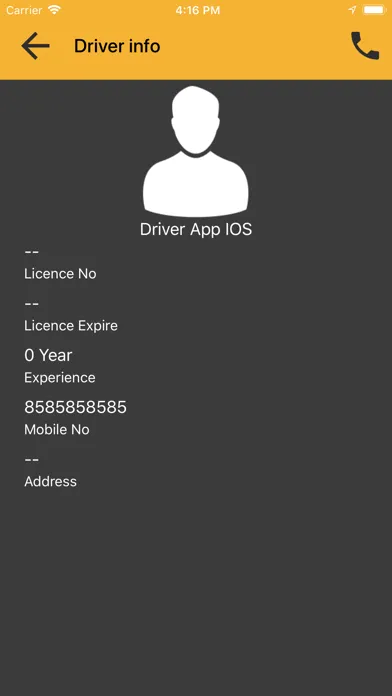Tap the Carrier text in status bar

[x=24, y=10]
